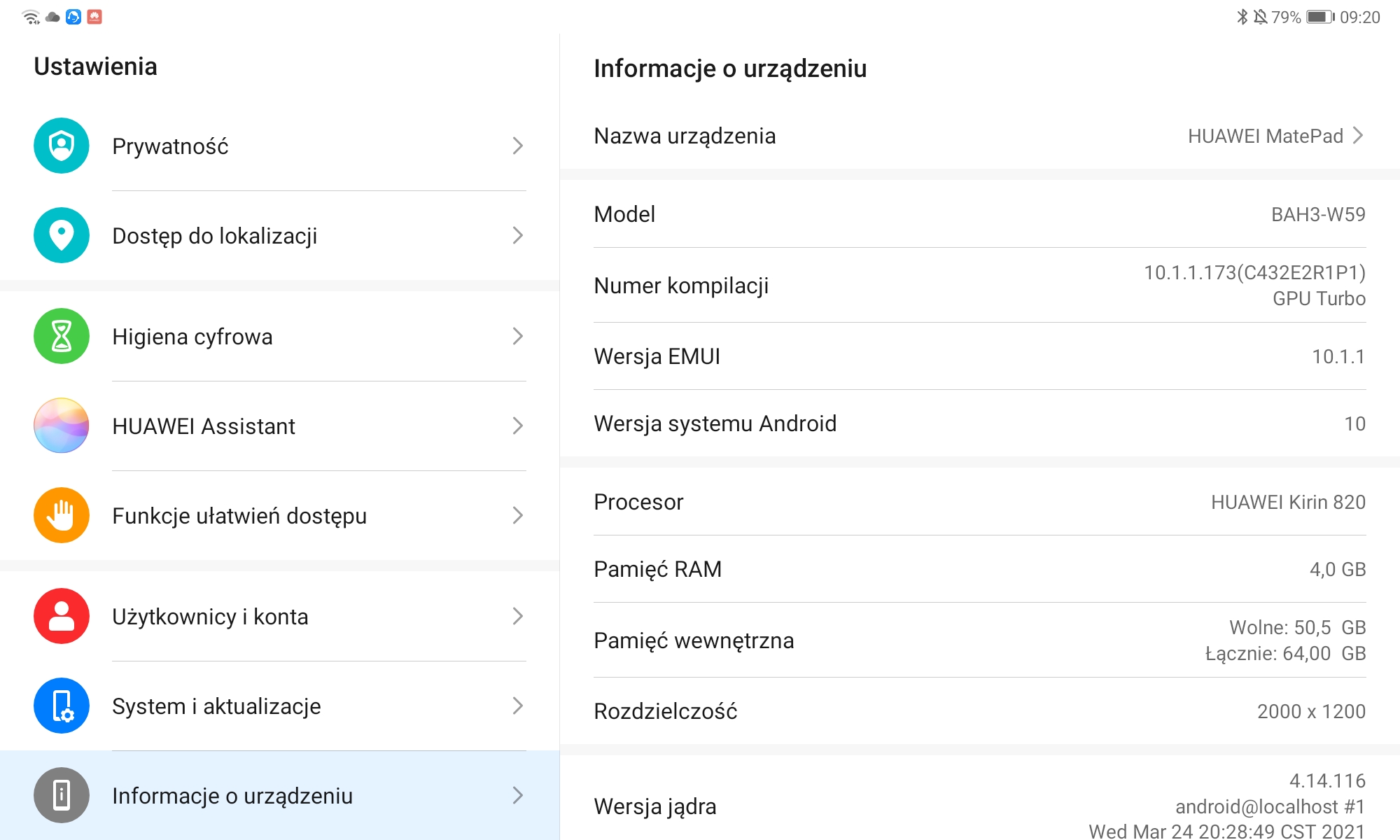This screenshot has width=1400, height=840.
Task: Tap the Dostęp do lokalizacji pin icon
Action: [x=62, y=235]
